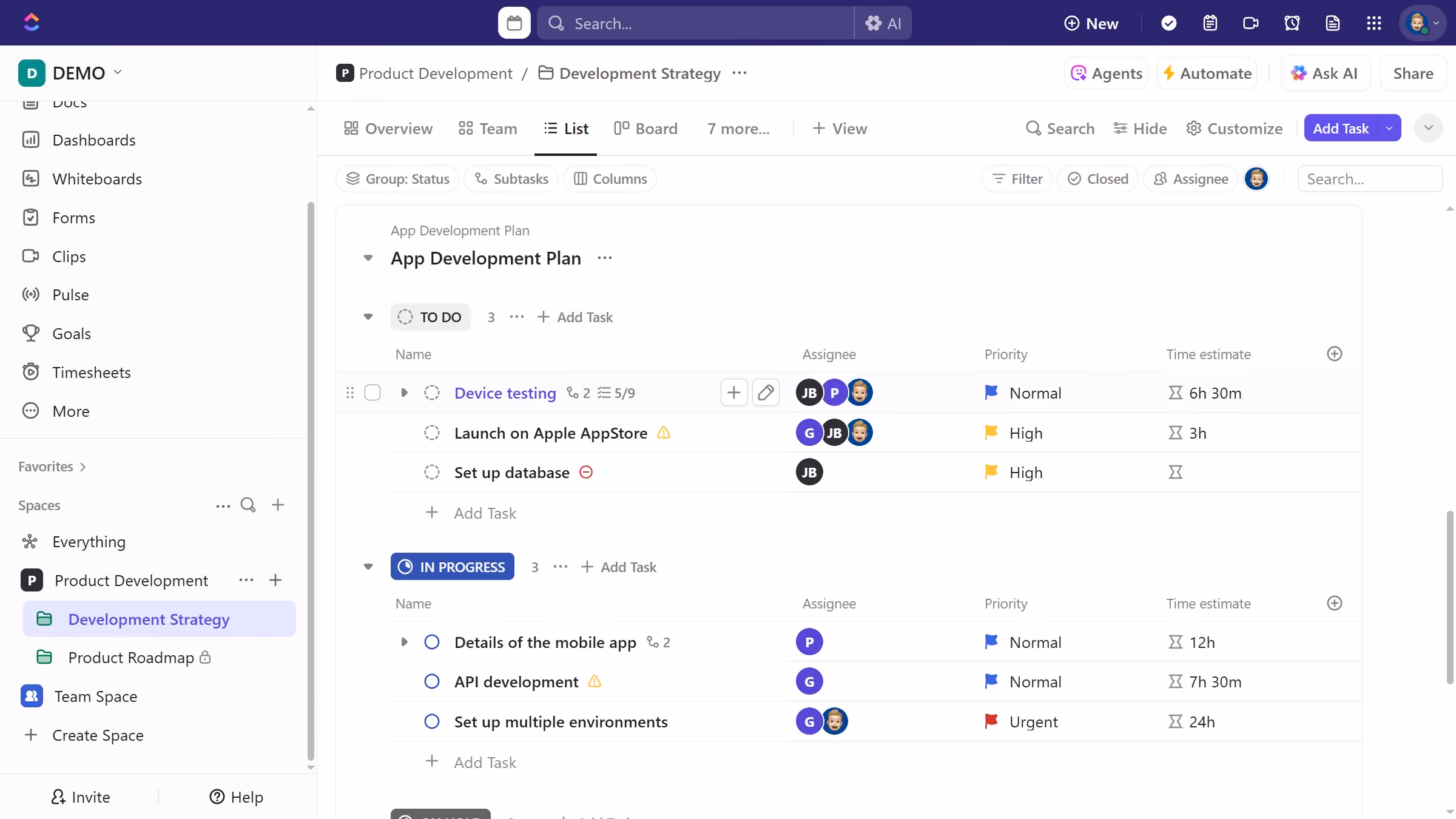Expand the Favorites section
This screenshot has width=1456, height=819.
click(52, 467)
